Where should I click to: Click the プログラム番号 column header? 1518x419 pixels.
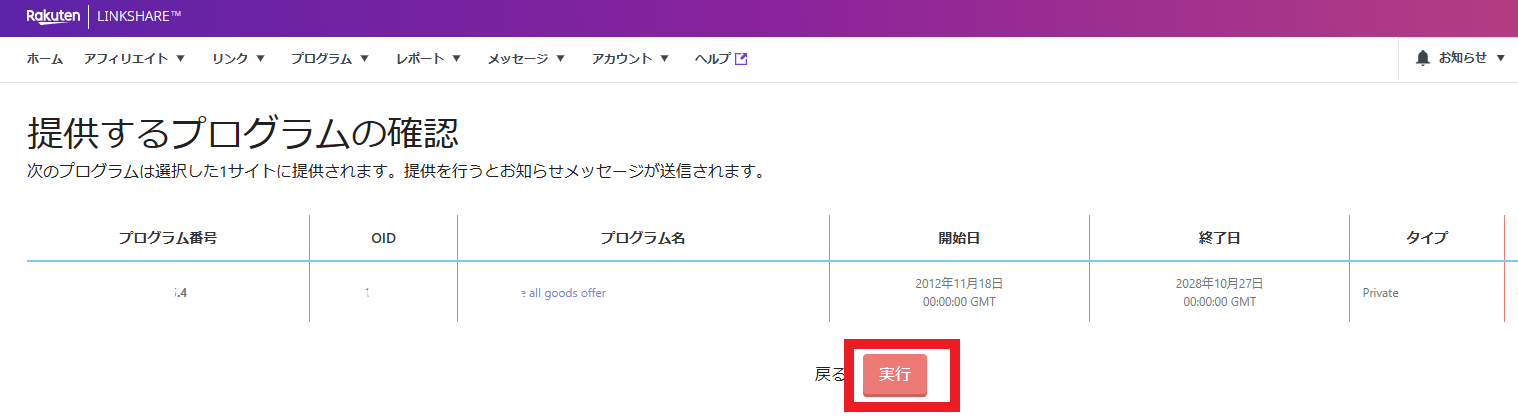pos(168,238)
